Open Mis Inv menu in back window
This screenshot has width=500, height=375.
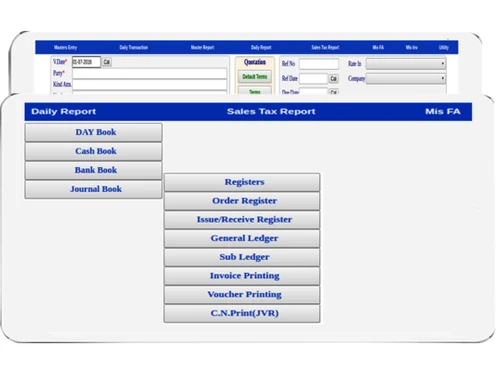click(412, 47)
